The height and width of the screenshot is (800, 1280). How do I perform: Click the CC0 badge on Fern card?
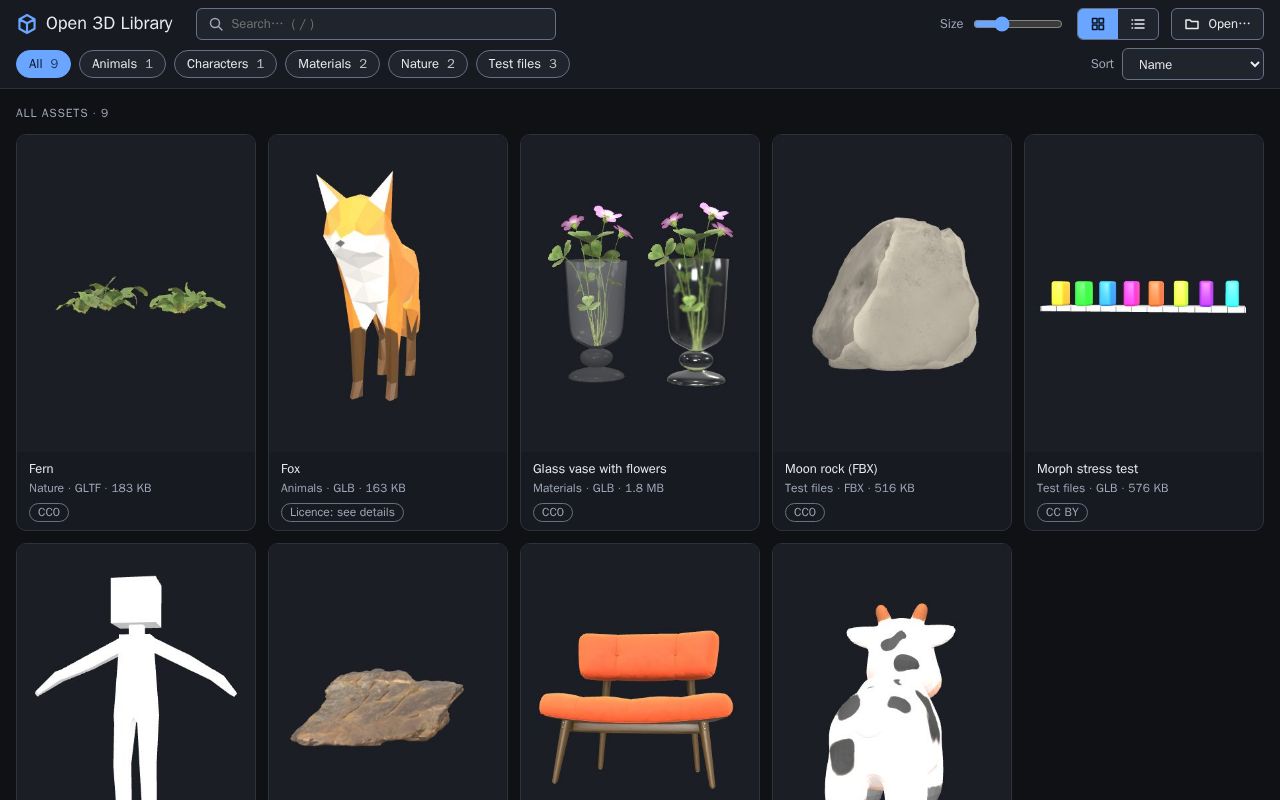point(49,512)
